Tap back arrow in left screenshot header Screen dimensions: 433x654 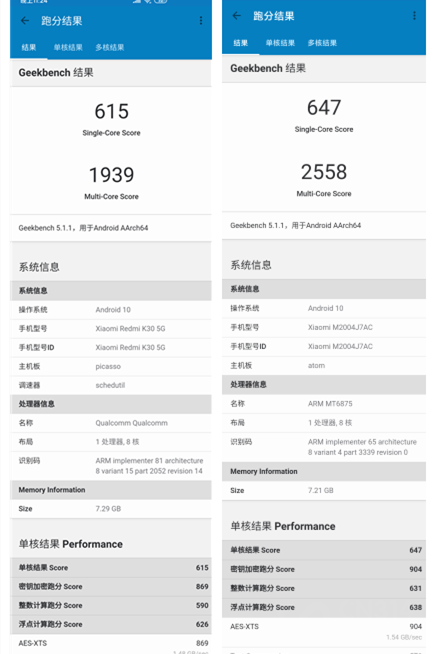tap(25, 20)
